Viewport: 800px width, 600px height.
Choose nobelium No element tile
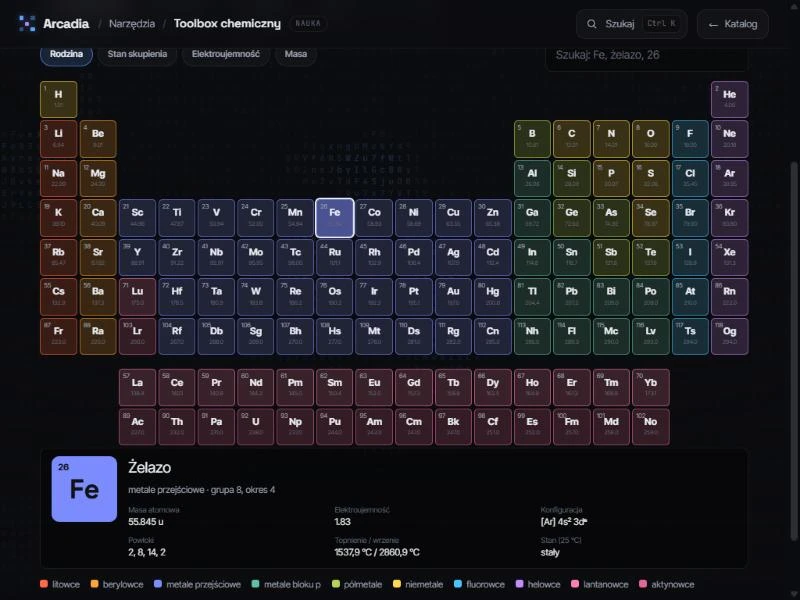[651, 427]
